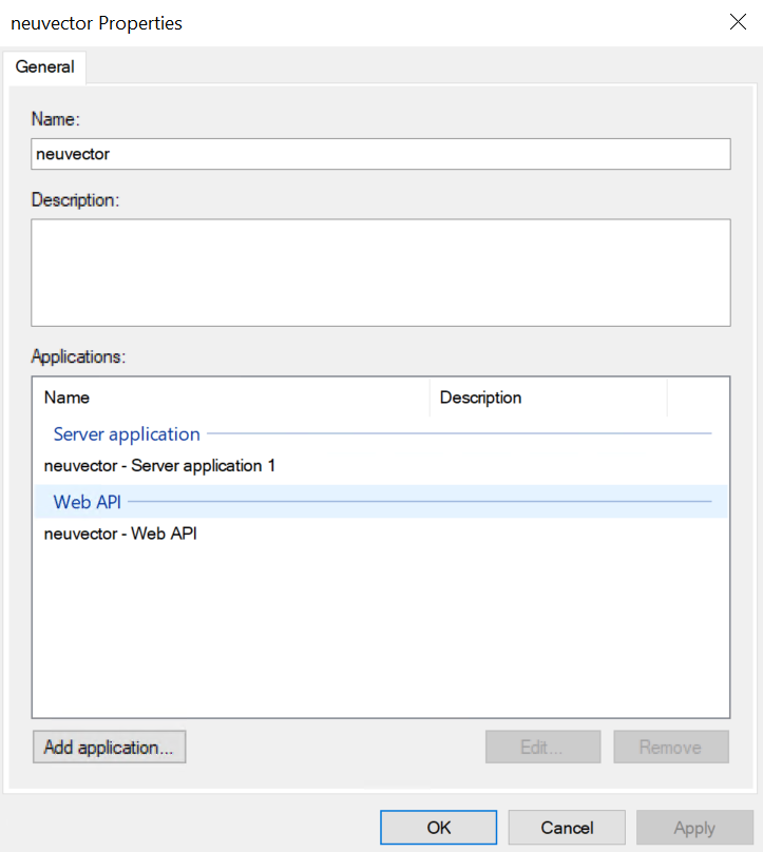Click the Edit... button
This screenshot has height=852, width=764.
tap(542, 747)
